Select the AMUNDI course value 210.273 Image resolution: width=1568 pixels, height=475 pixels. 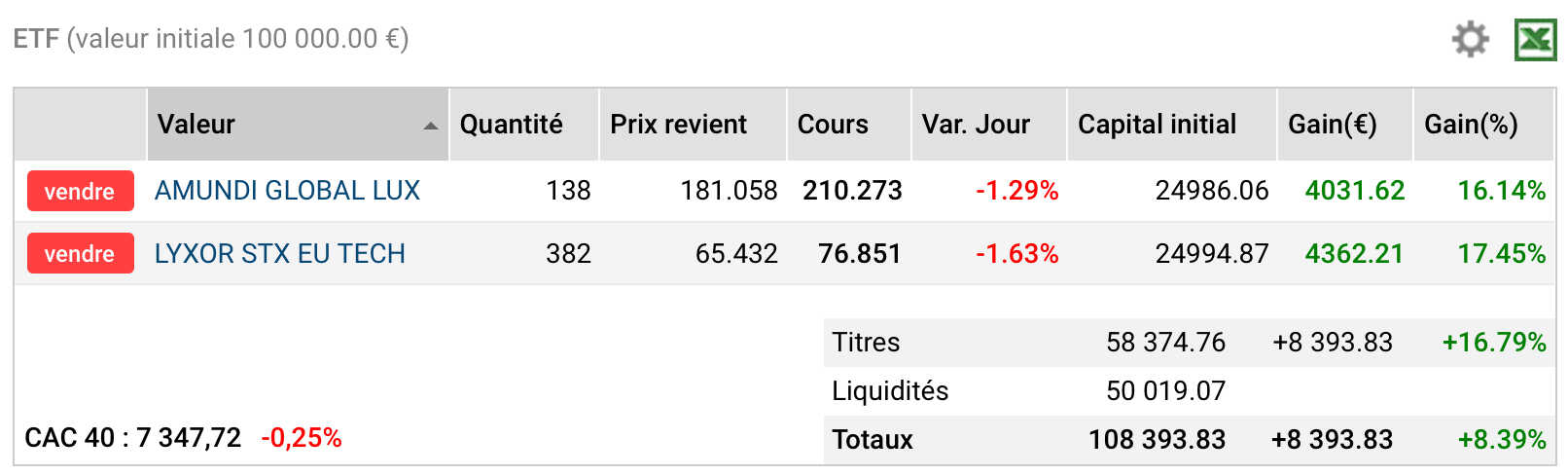[x=852, y=191]
